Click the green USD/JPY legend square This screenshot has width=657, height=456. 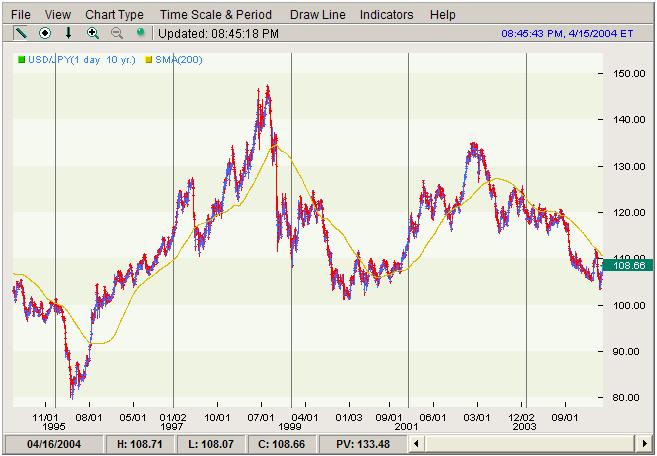click(x=21, y=60)
